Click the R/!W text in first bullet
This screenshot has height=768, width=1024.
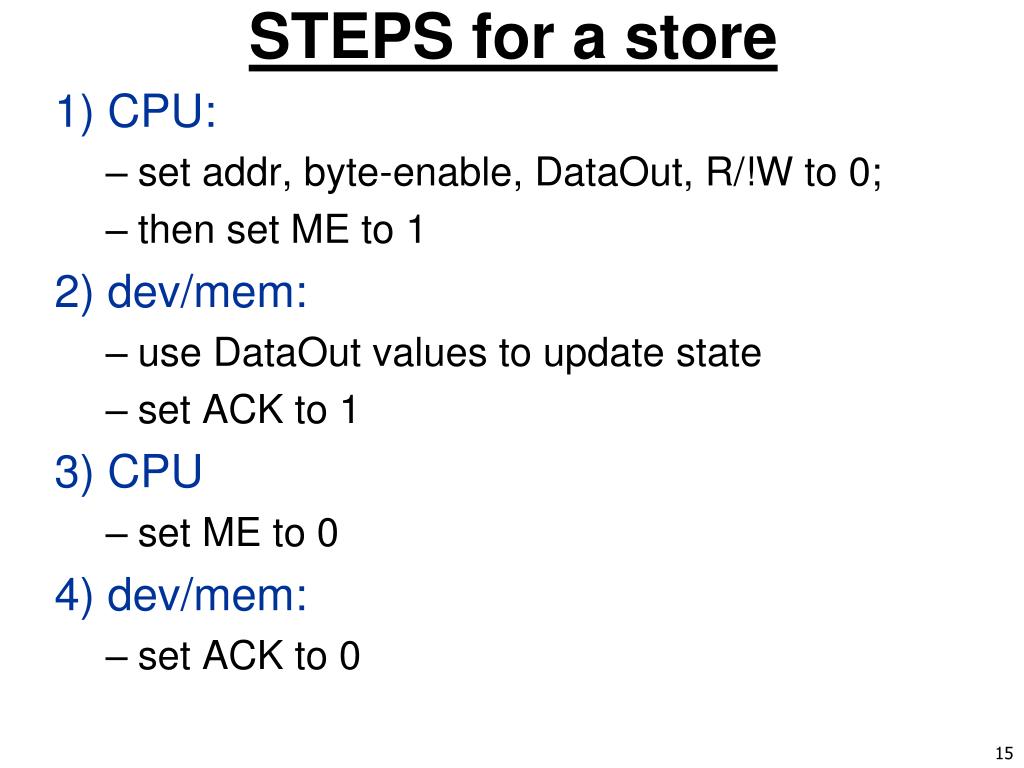coord(748,172)
